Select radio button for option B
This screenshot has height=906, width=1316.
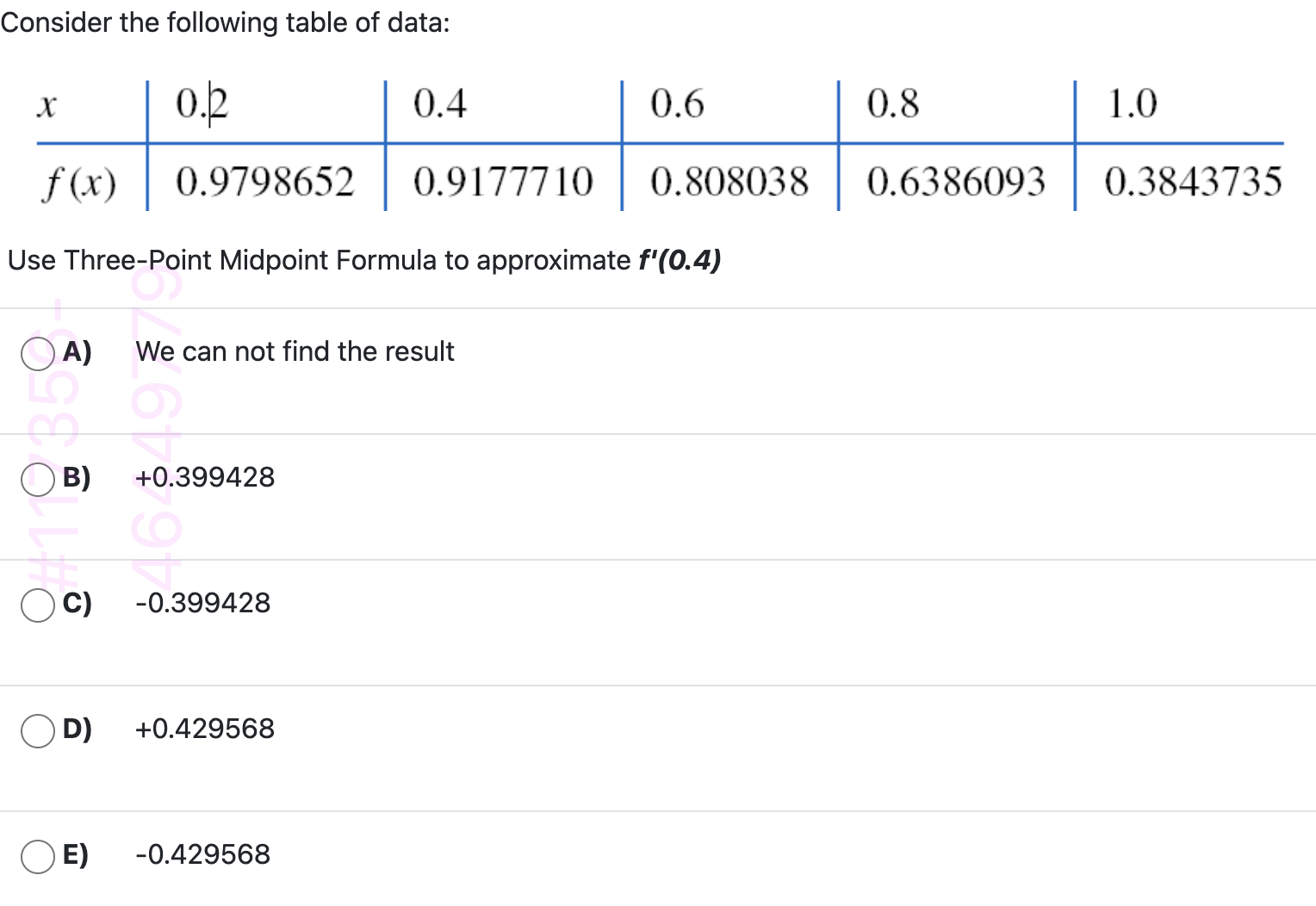[x=36, y=478]
